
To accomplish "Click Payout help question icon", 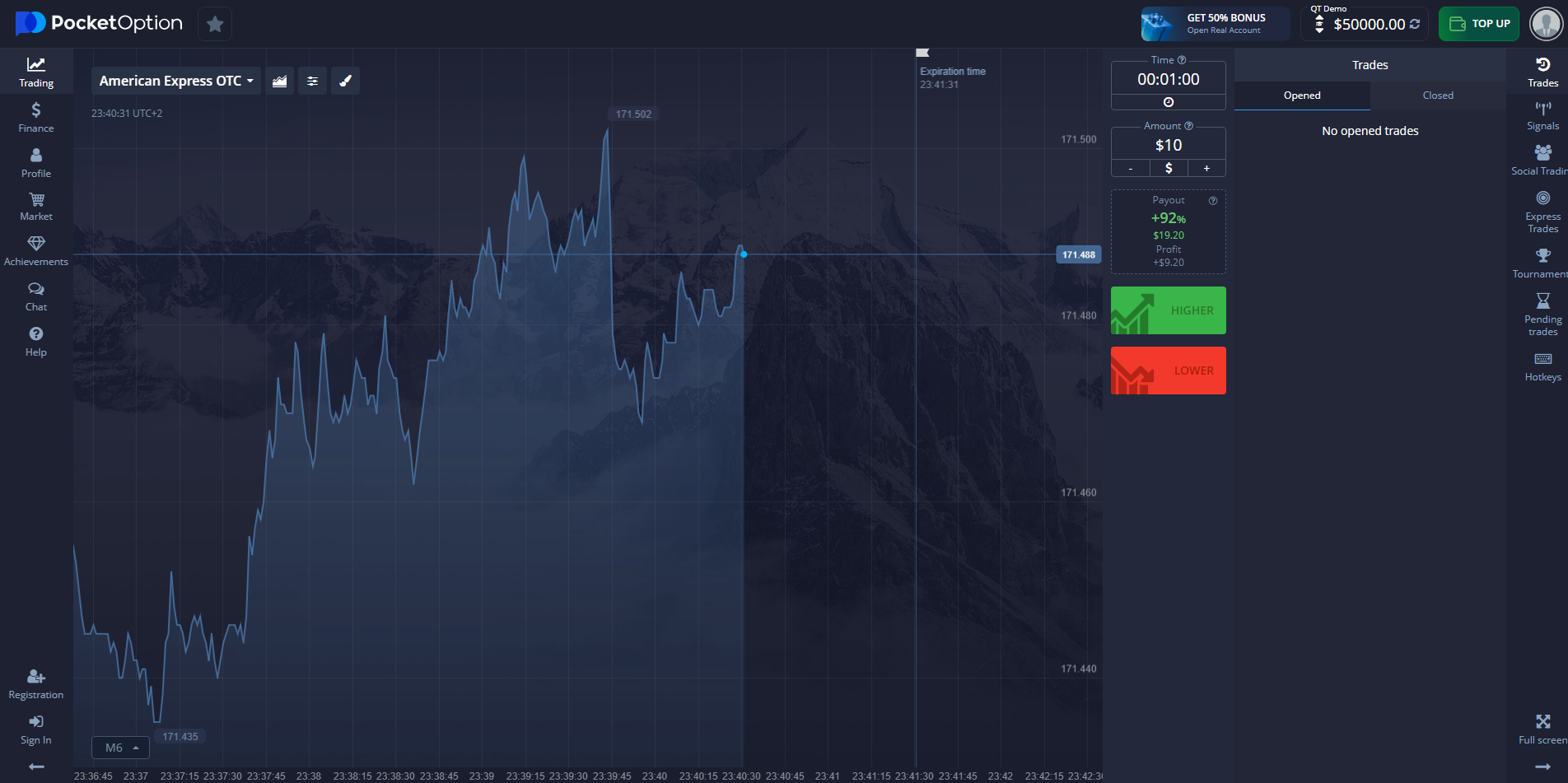I will (1212, 201).
